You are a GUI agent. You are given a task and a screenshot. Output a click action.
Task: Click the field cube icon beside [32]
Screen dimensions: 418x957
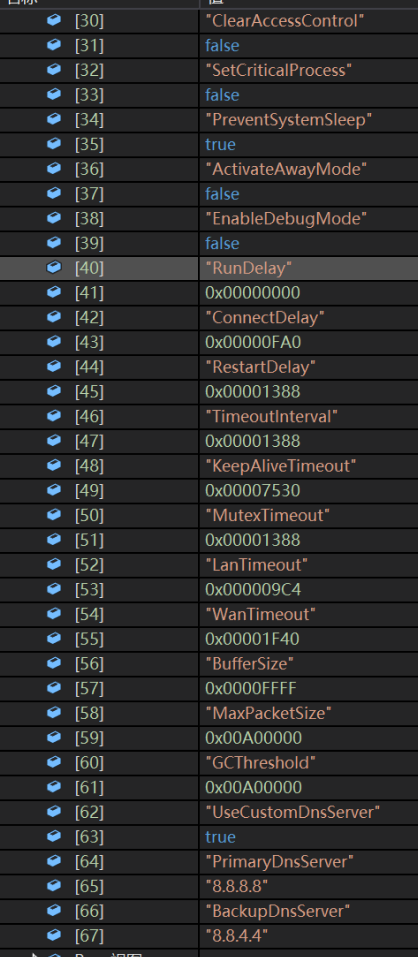(x=54, y=70)
